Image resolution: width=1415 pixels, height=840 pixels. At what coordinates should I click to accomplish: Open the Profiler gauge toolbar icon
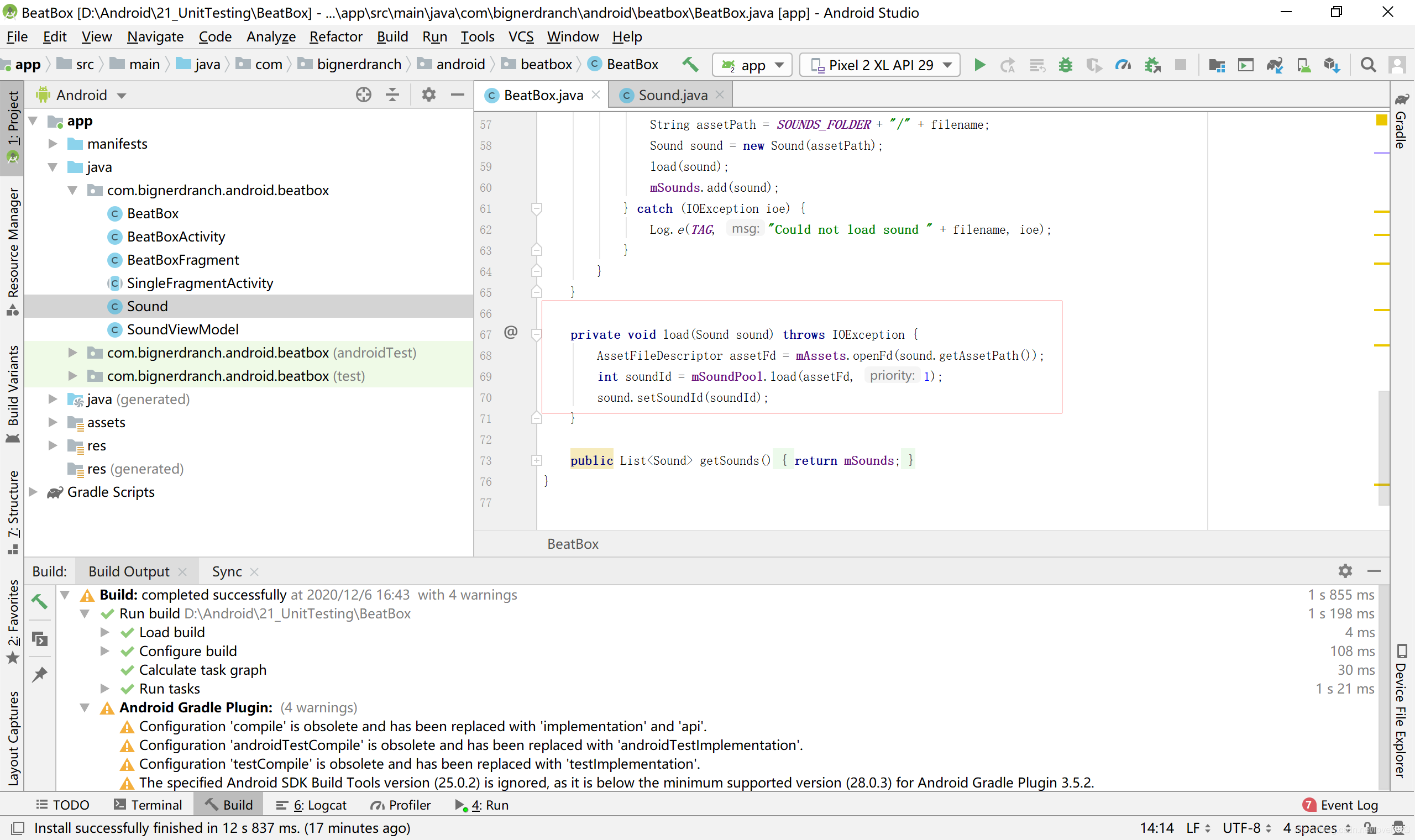click(x=1123, y=65)
